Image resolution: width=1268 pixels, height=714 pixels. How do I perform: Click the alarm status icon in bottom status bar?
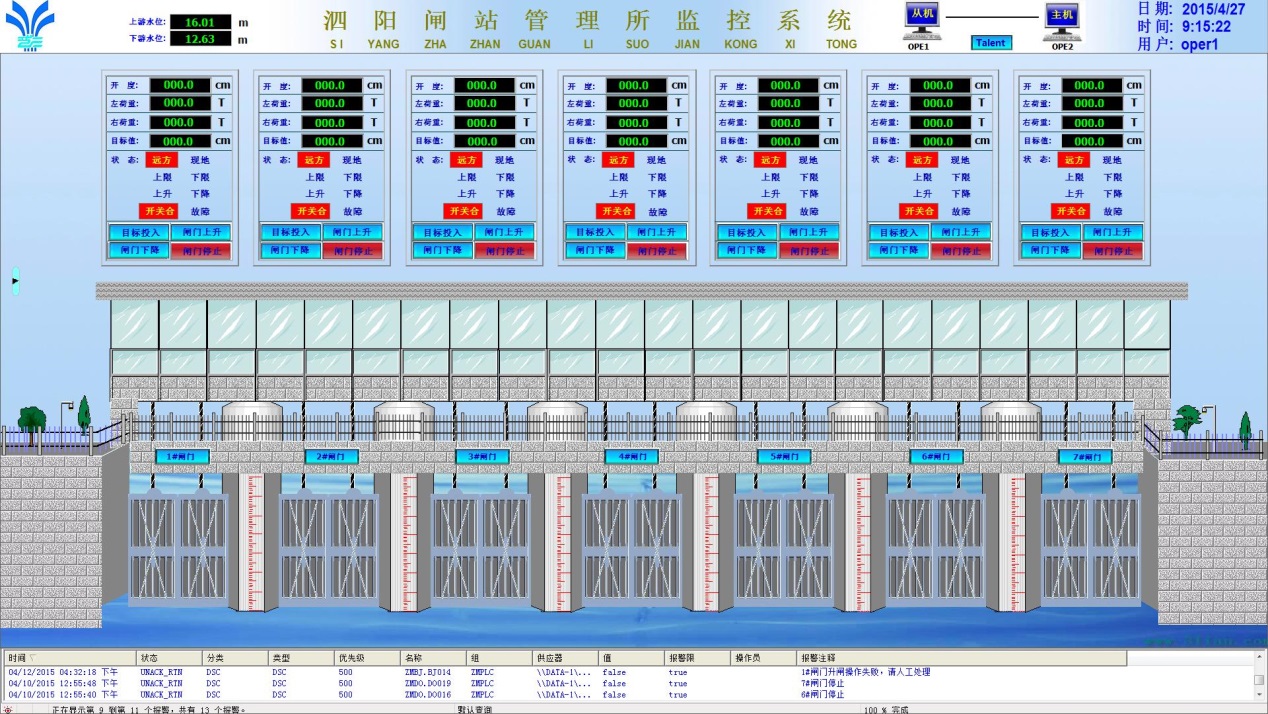(8, 709)
